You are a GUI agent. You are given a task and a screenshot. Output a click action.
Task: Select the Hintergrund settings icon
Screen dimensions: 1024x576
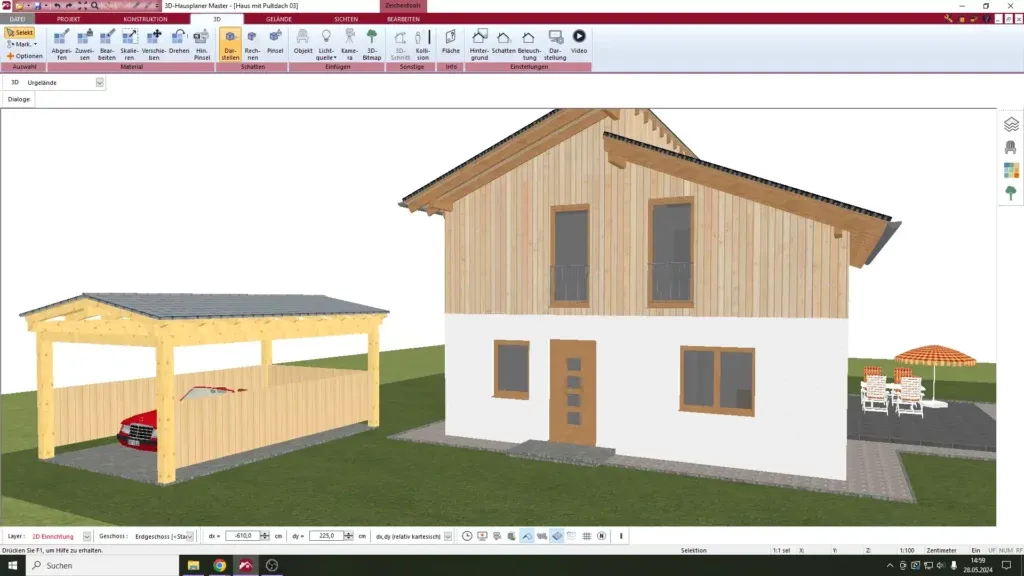coord(478,45)
